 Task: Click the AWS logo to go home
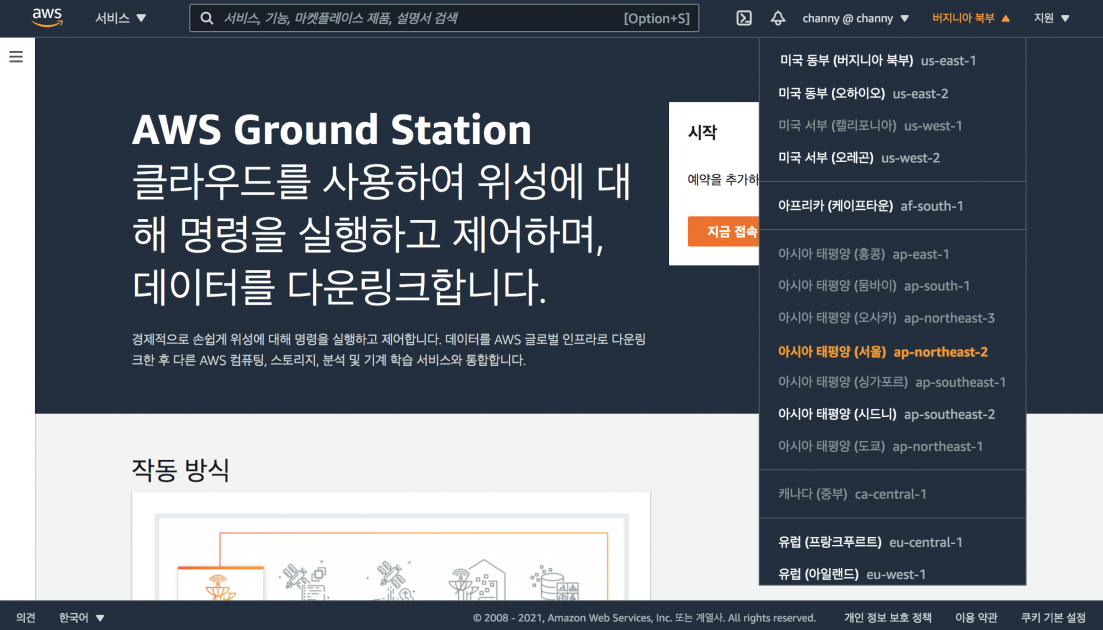(46, 17)
